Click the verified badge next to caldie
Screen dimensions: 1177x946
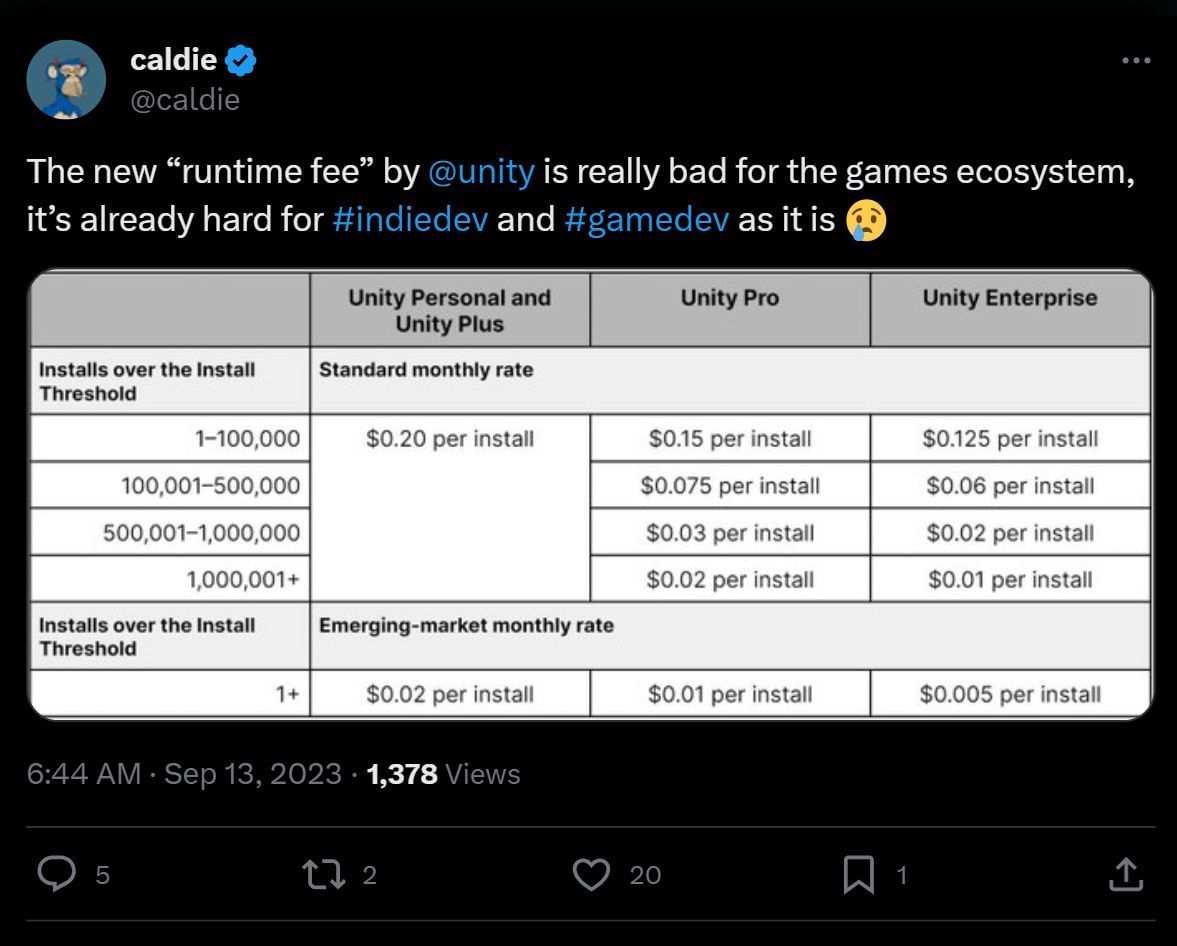(x=241, y=59)
